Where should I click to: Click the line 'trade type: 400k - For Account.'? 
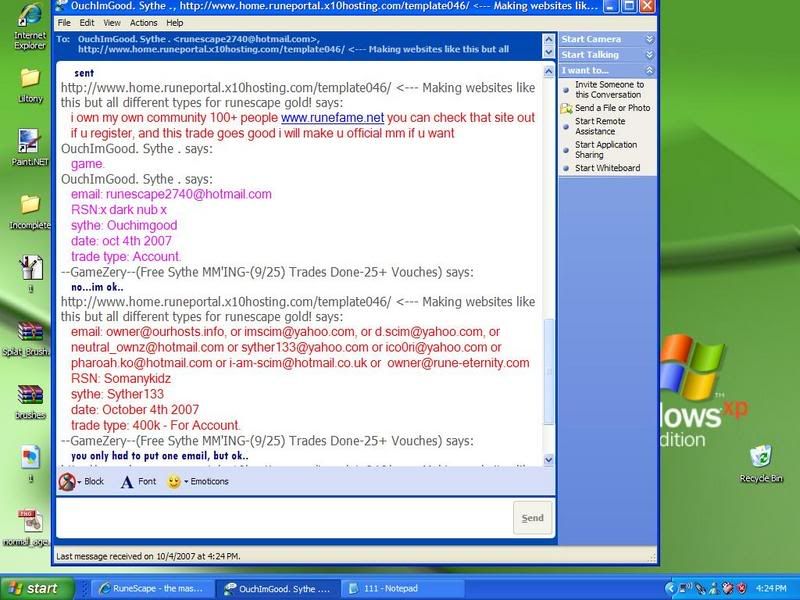tap(156, 426)
